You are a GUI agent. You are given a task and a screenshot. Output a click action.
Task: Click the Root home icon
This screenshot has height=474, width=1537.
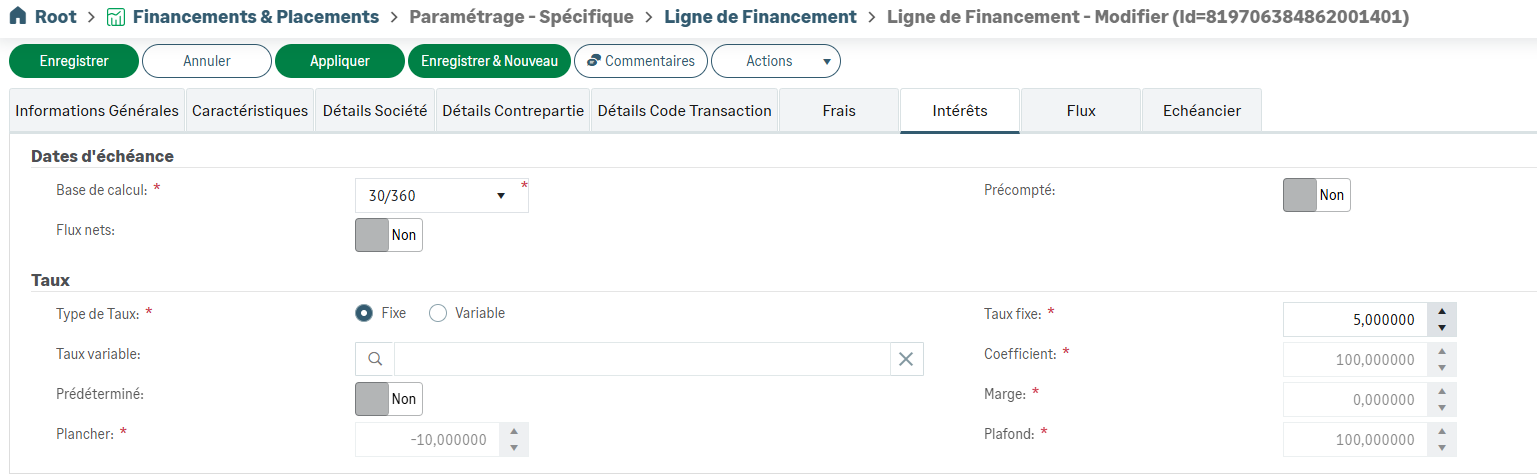[x=17, y=17]
